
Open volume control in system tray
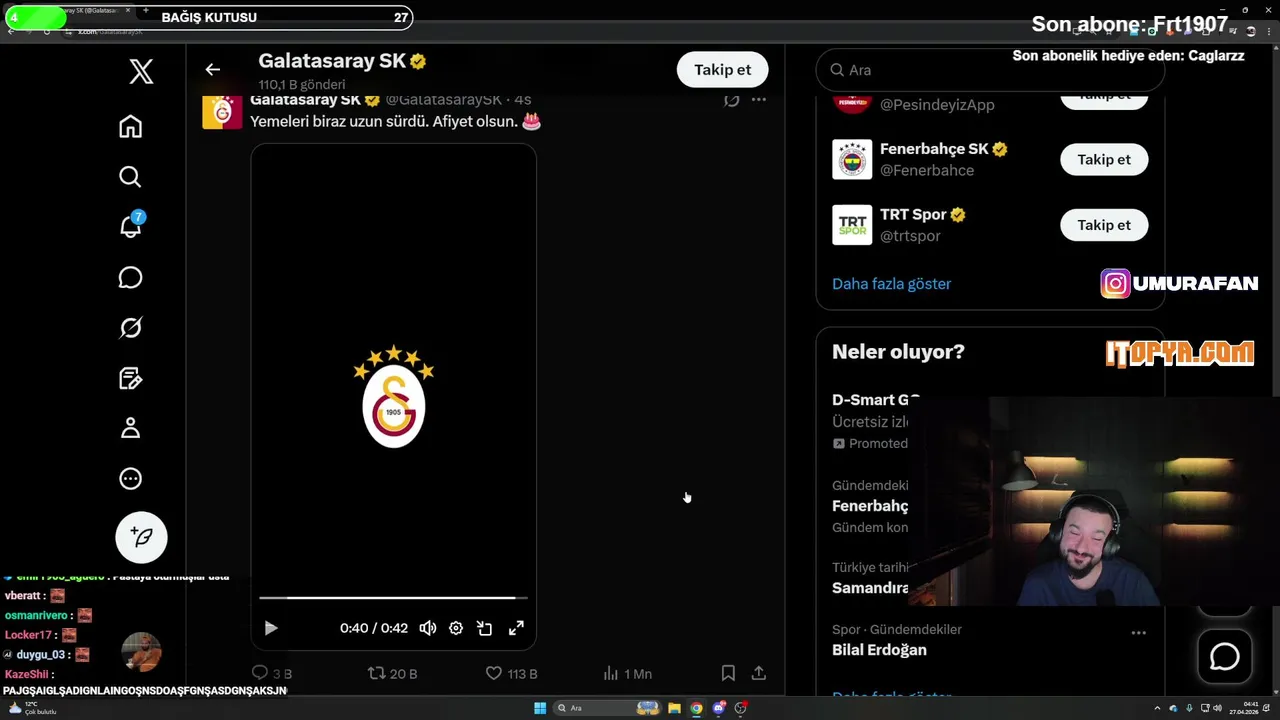click(x=1217, y=708)
